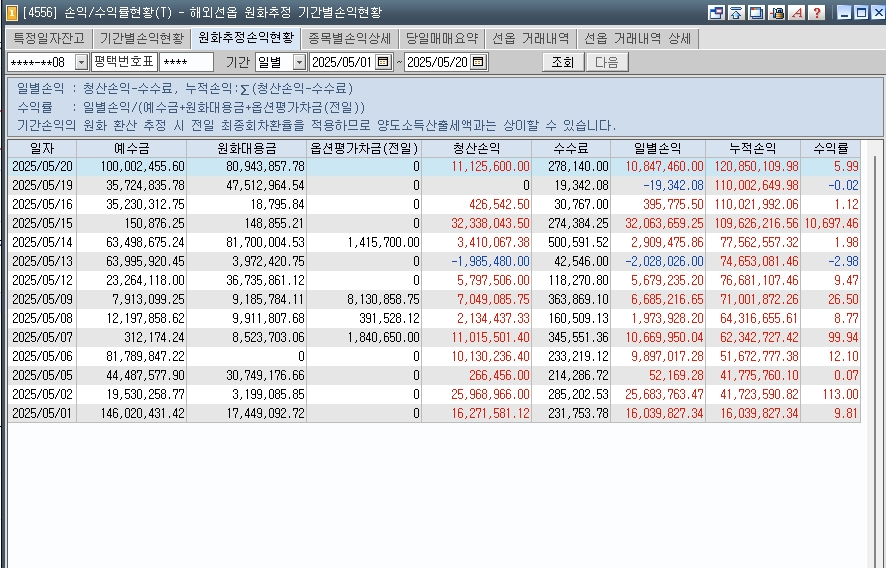Viewport: 886px width, 568px height.
Task: Open the 기간 일별 period dropdown
Action: tap(299, 62)
